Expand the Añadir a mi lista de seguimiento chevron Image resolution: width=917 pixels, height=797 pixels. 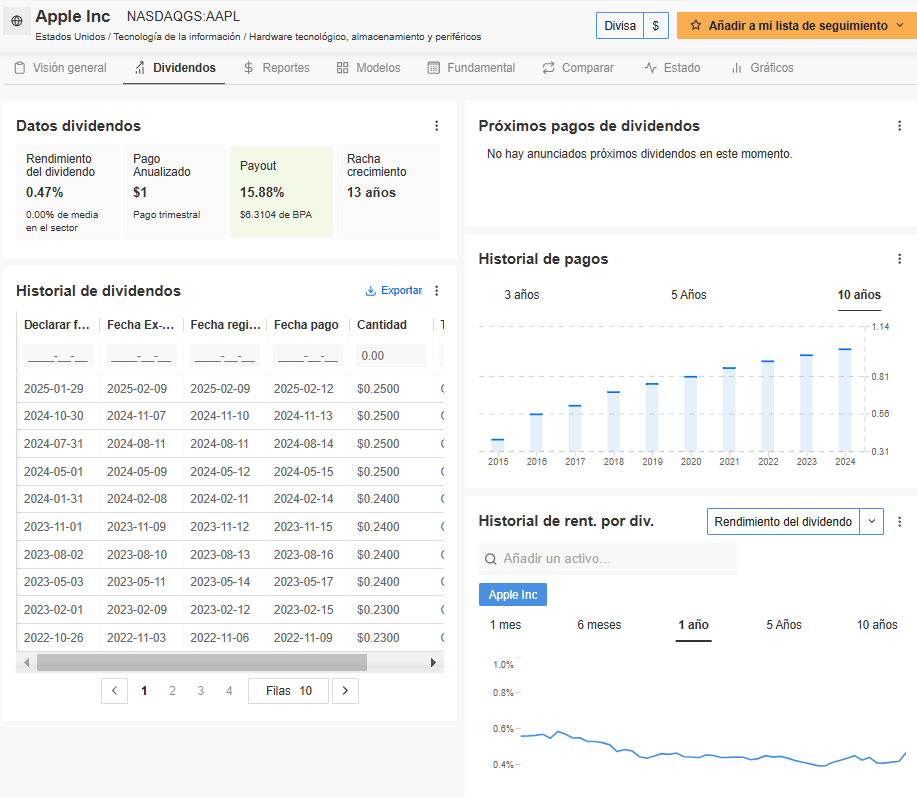pyautogui.click(x=900, y=25)
